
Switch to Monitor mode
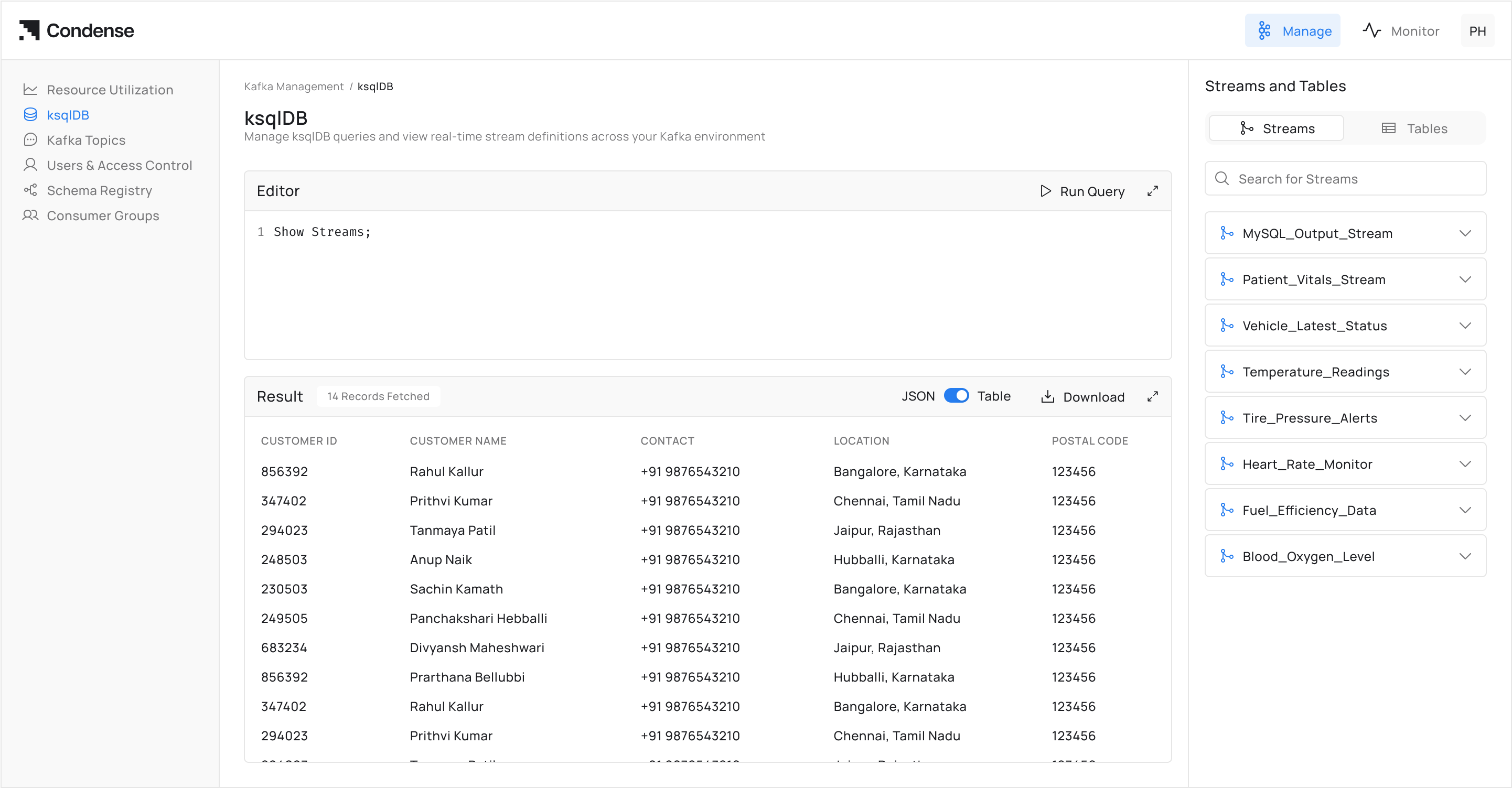1400,30
